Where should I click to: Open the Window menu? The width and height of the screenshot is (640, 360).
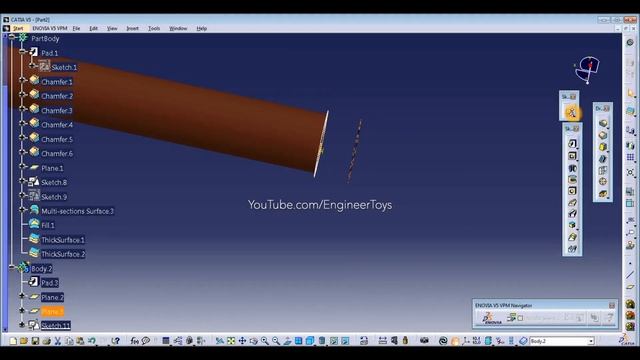[x=178, y=29]
